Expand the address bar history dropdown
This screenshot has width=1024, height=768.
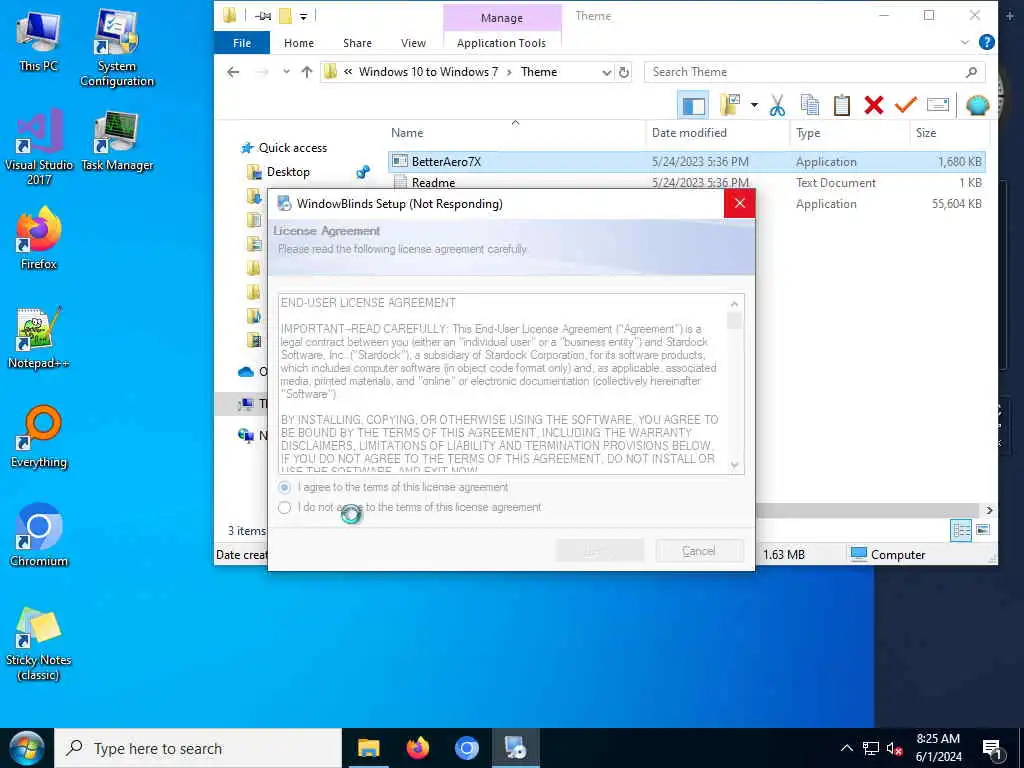(x=607, y=72)
